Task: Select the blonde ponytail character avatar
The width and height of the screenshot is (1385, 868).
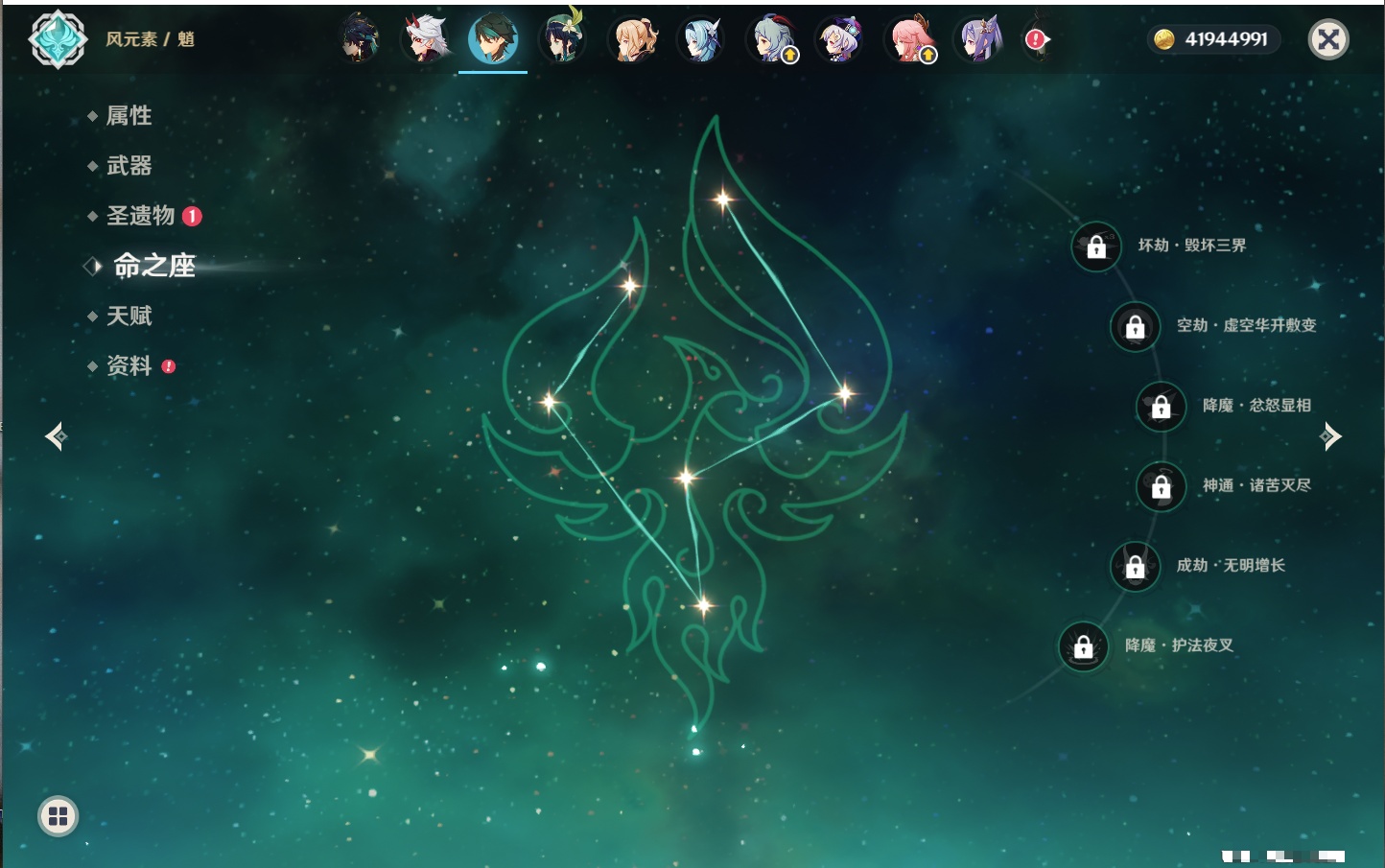Action: (x=633, y=39)
